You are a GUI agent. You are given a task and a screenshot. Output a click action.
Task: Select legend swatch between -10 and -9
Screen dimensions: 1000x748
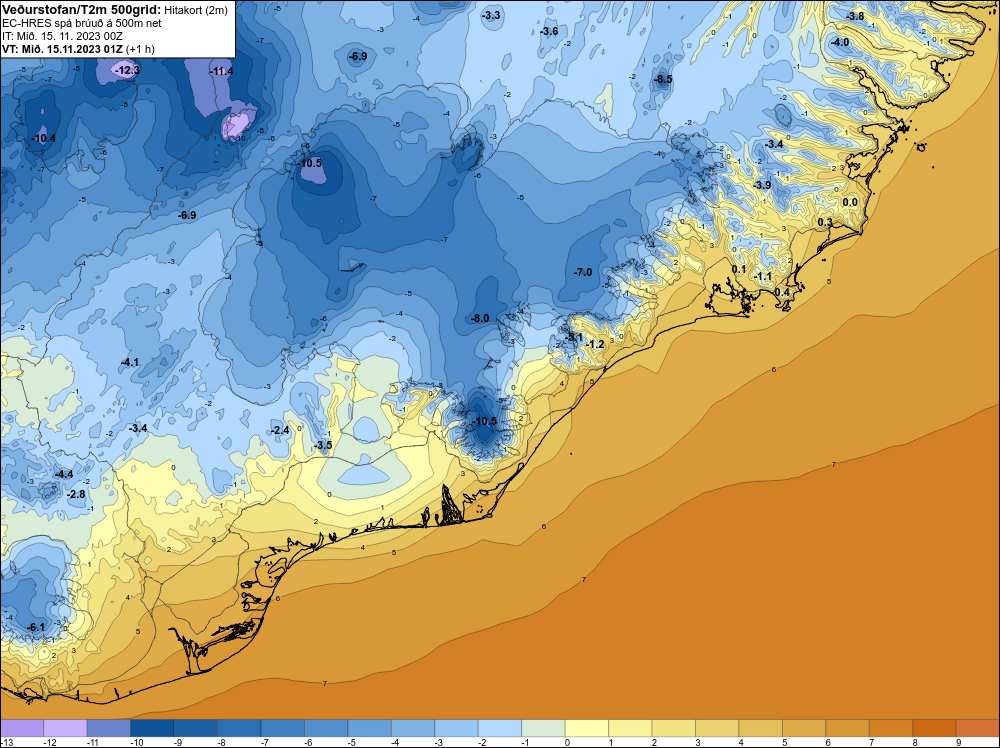point(152,728)
